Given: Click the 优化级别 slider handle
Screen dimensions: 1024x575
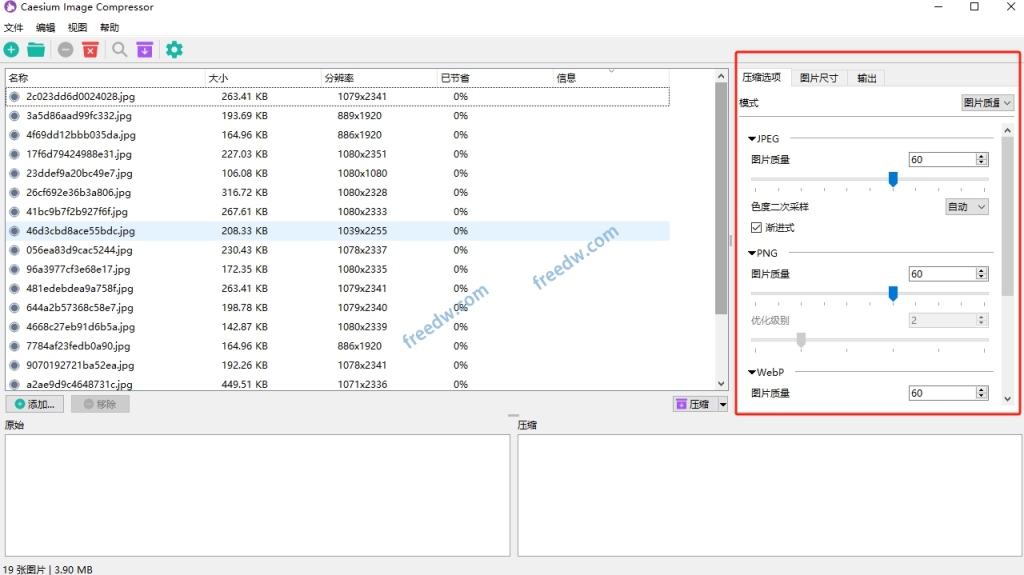Looking at the screenshot, I should coord(801,340).
